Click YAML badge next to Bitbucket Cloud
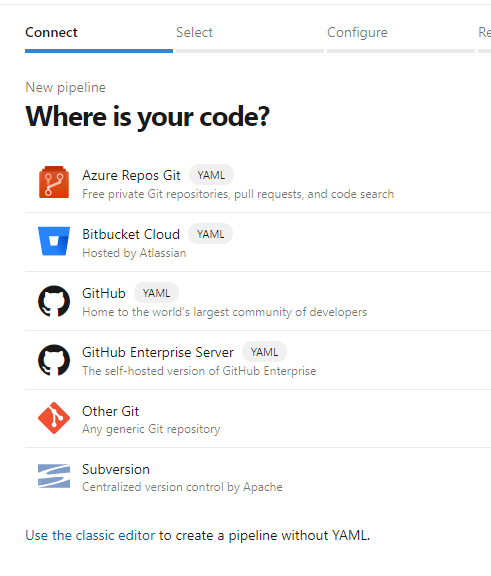This screenshot has width=491, height=576. 210,234
